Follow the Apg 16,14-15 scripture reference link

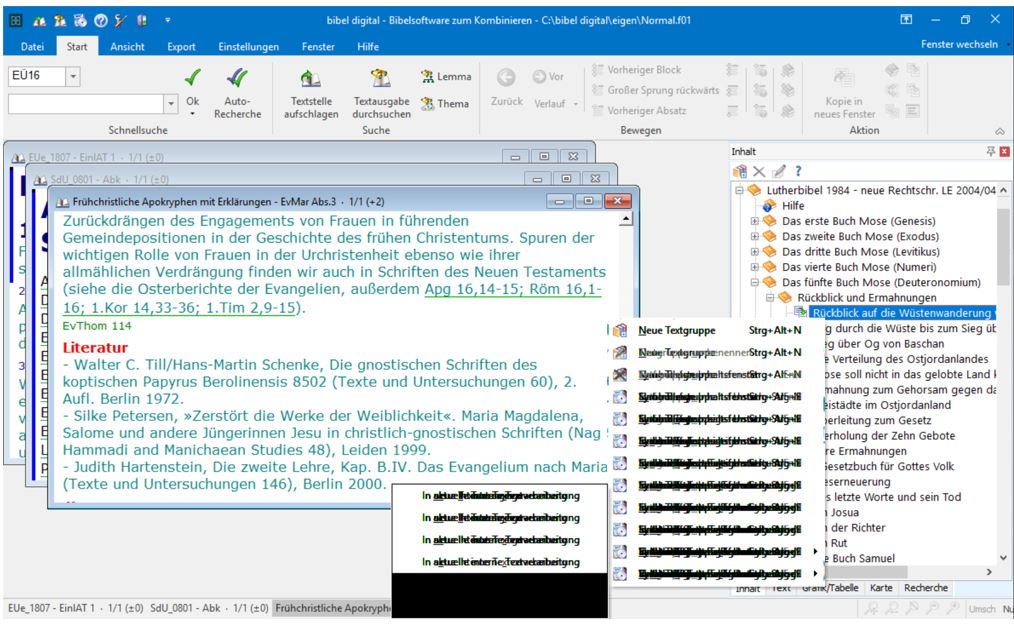coord(479,289)
